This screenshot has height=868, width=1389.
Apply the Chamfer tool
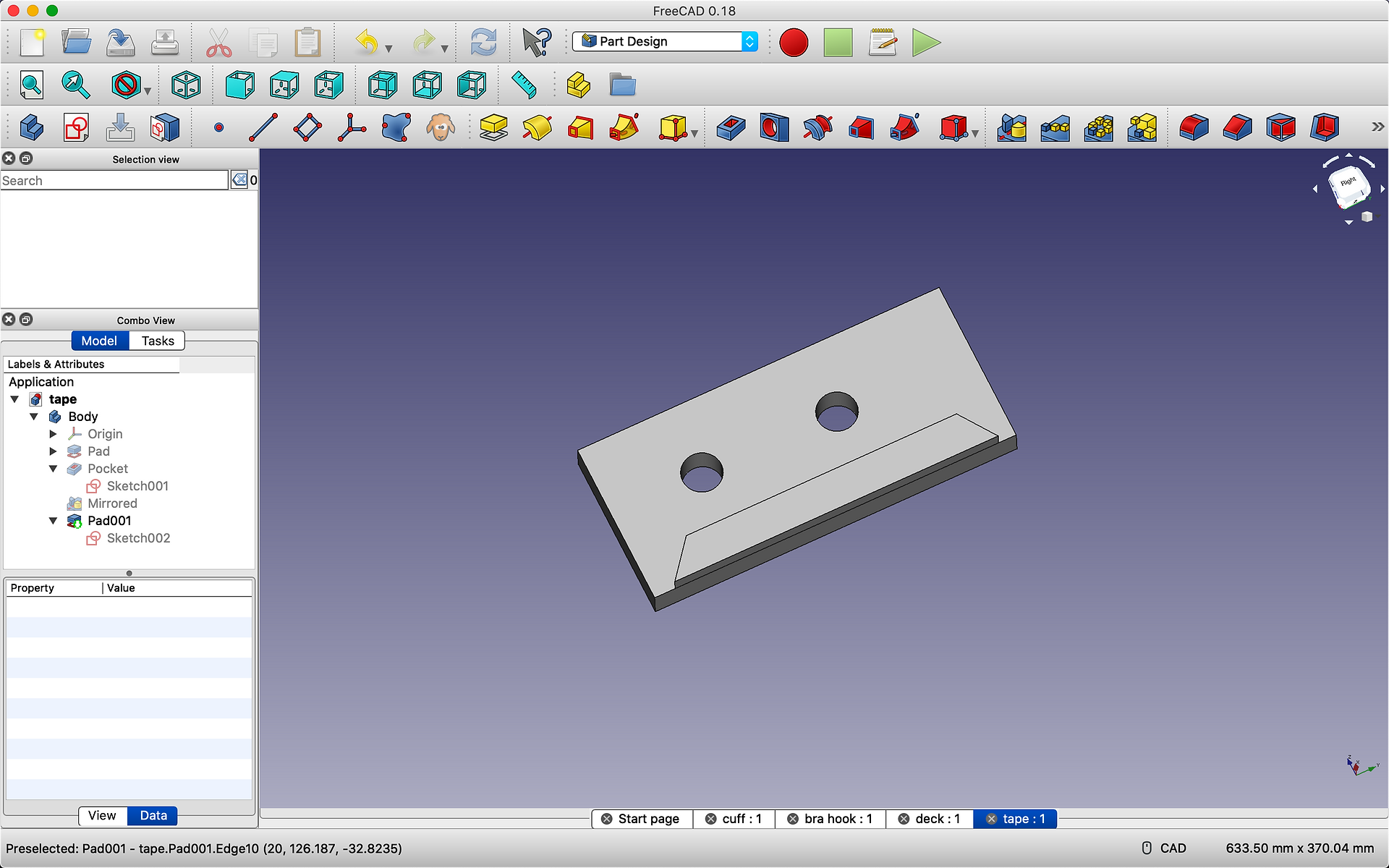1237,128
